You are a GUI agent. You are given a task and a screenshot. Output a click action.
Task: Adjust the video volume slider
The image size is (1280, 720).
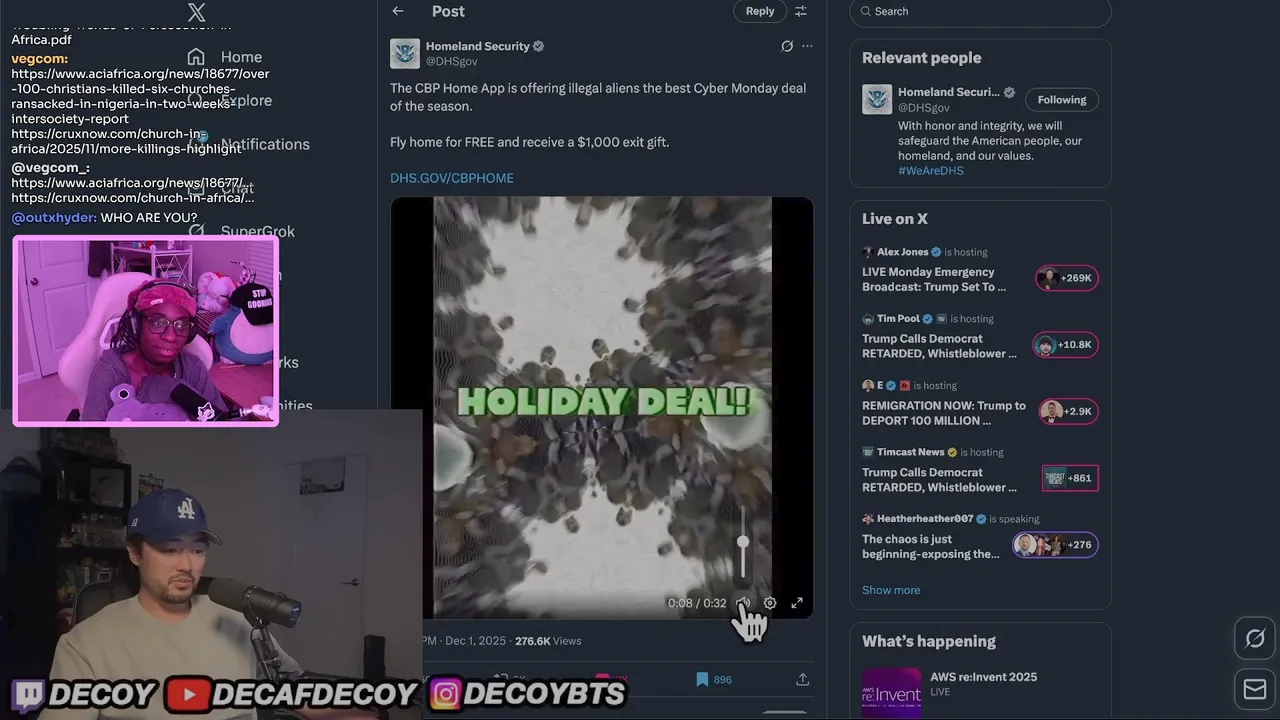743,544
